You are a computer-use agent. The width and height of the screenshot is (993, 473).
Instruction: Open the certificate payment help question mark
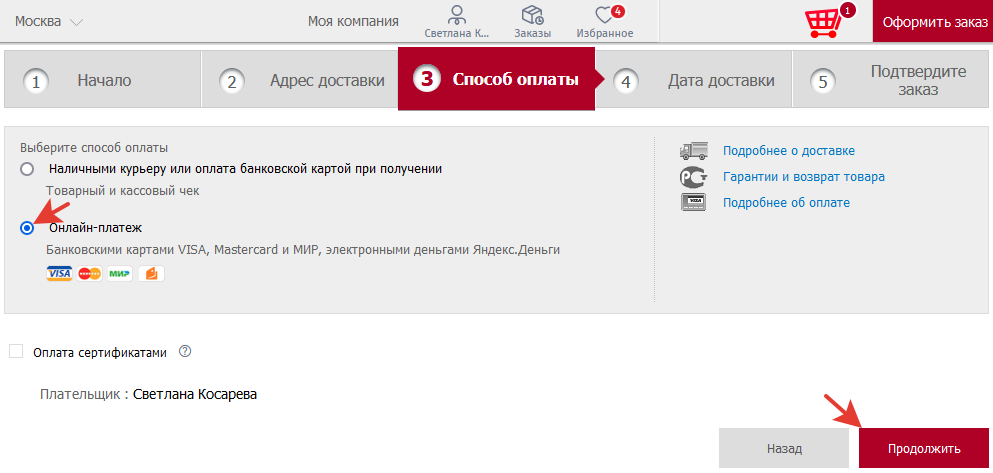coord(185,351)
